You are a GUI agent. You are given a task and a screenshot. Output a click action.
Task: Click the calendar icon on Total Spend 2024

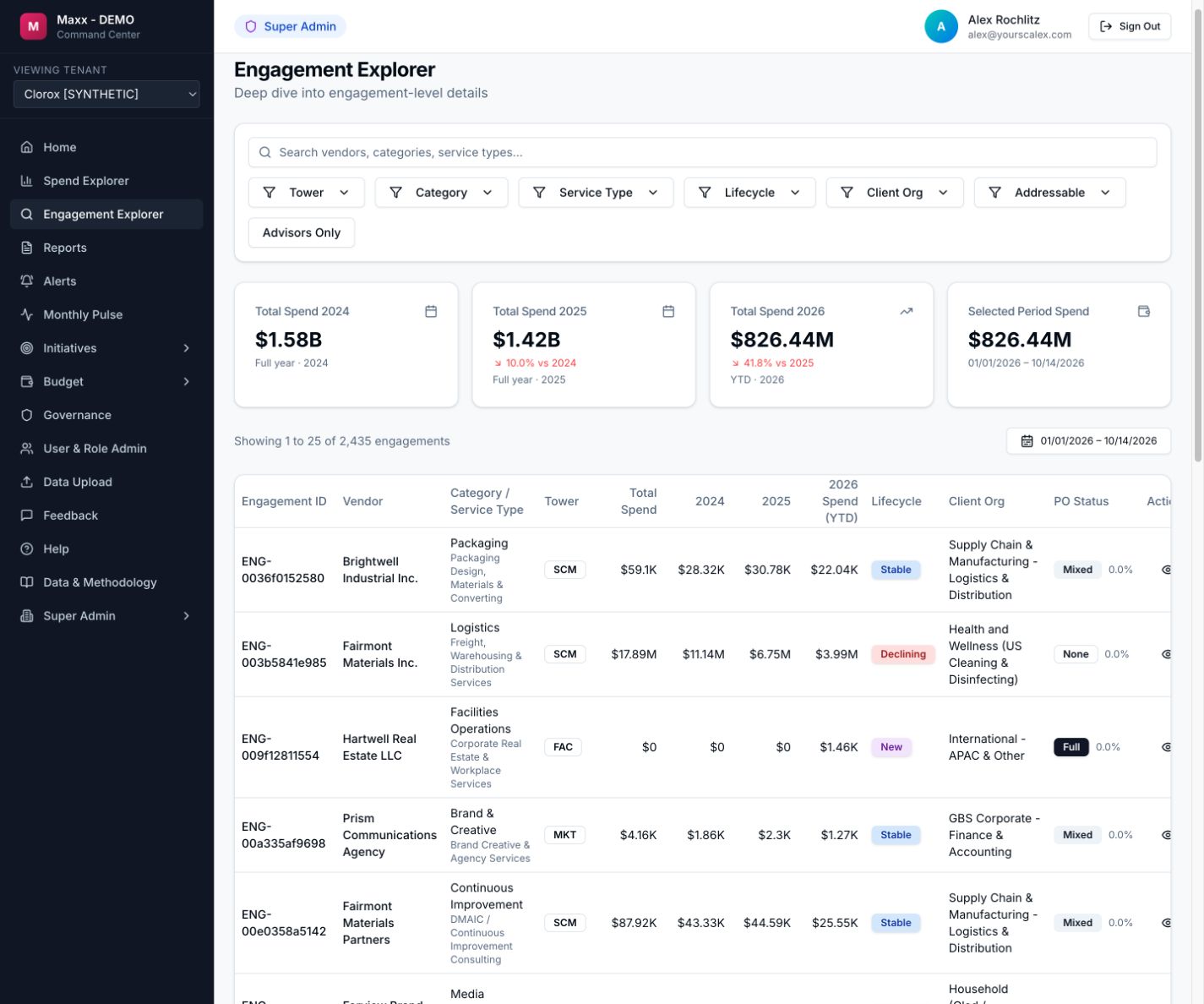pyautogui.click(x=431, y=312)
